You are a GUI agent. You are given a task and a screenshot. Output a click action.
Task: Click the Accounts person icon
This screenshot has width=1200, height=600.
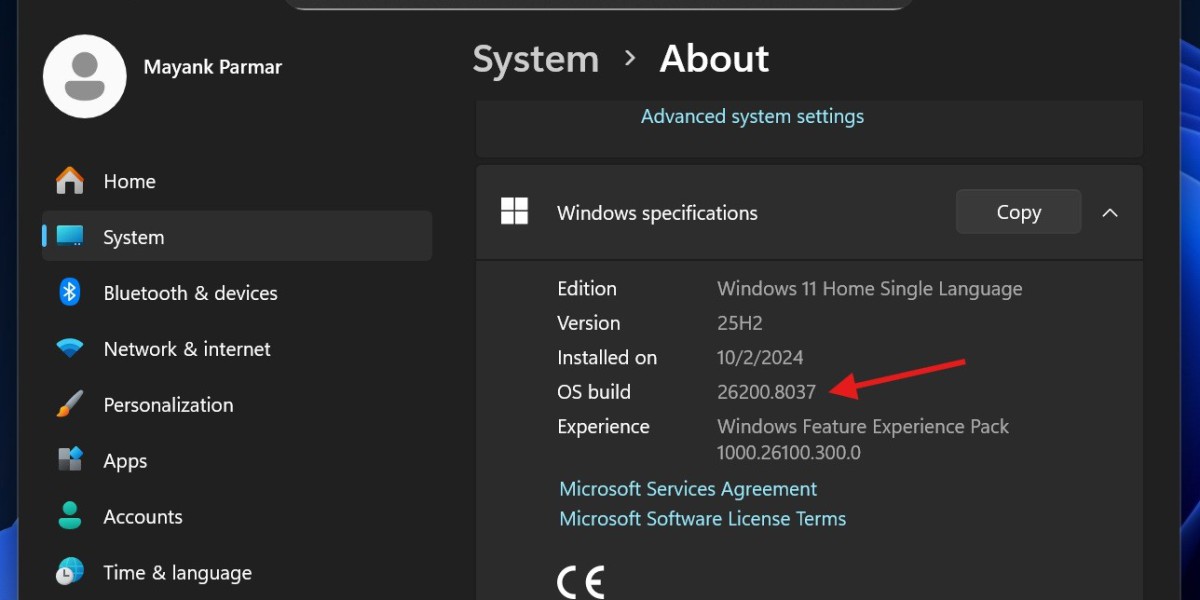pyautogui.click(x=70, y=517)
